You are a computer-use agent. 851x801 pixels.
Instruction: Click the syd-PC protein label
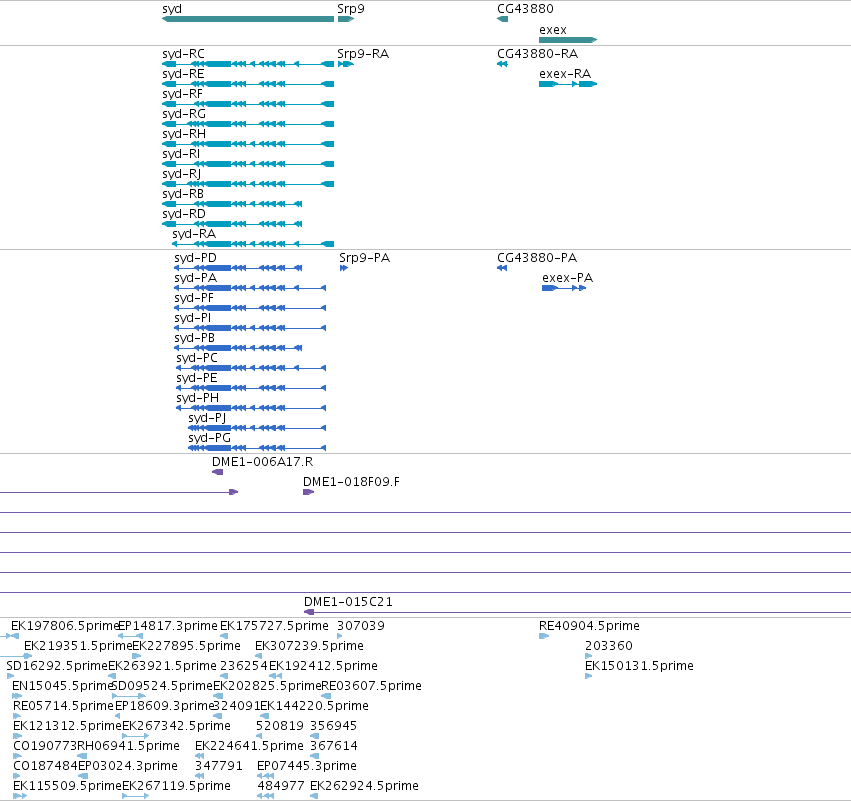197,358
